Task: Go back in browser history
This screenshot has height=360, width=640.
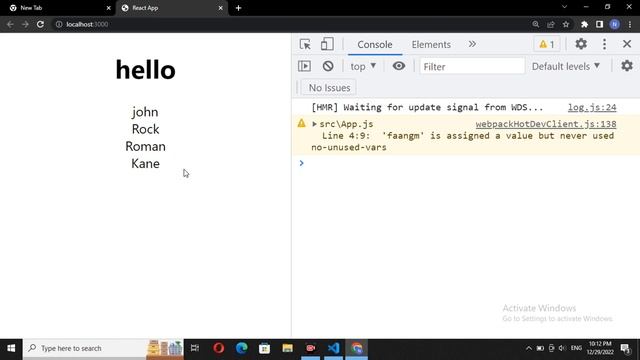Action: 10,24
